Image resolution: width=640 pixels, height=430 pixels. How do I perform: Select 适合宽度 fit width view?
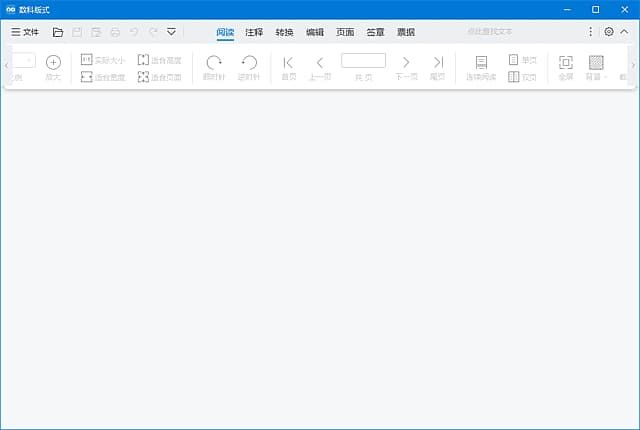(x=103, y=77)
